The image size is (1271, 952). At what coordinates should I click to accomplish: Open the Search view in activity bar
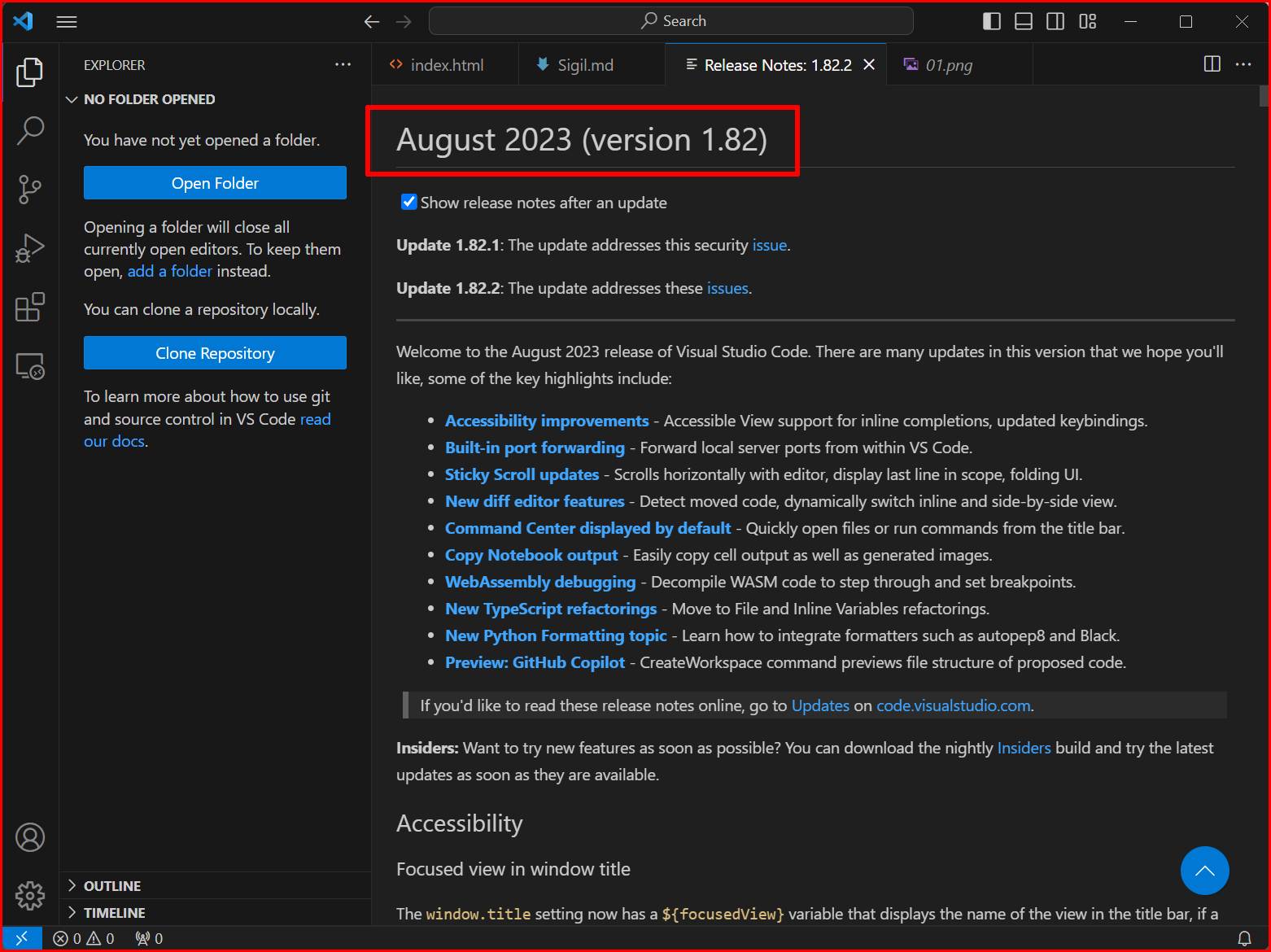click(30, 130)
